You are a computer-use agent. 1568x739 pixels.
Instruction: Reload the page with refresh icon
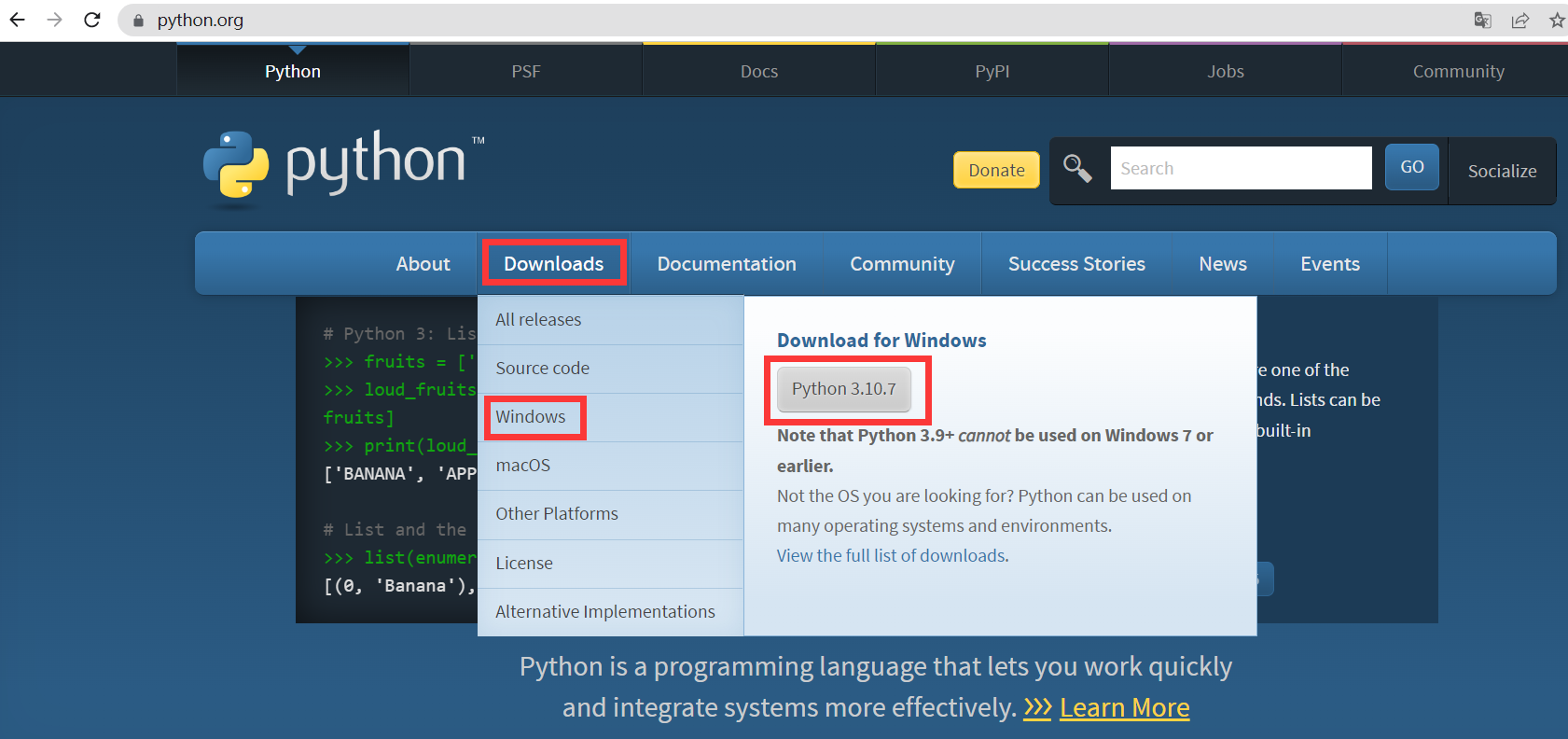pyautogui.click(x=92, y=20)
